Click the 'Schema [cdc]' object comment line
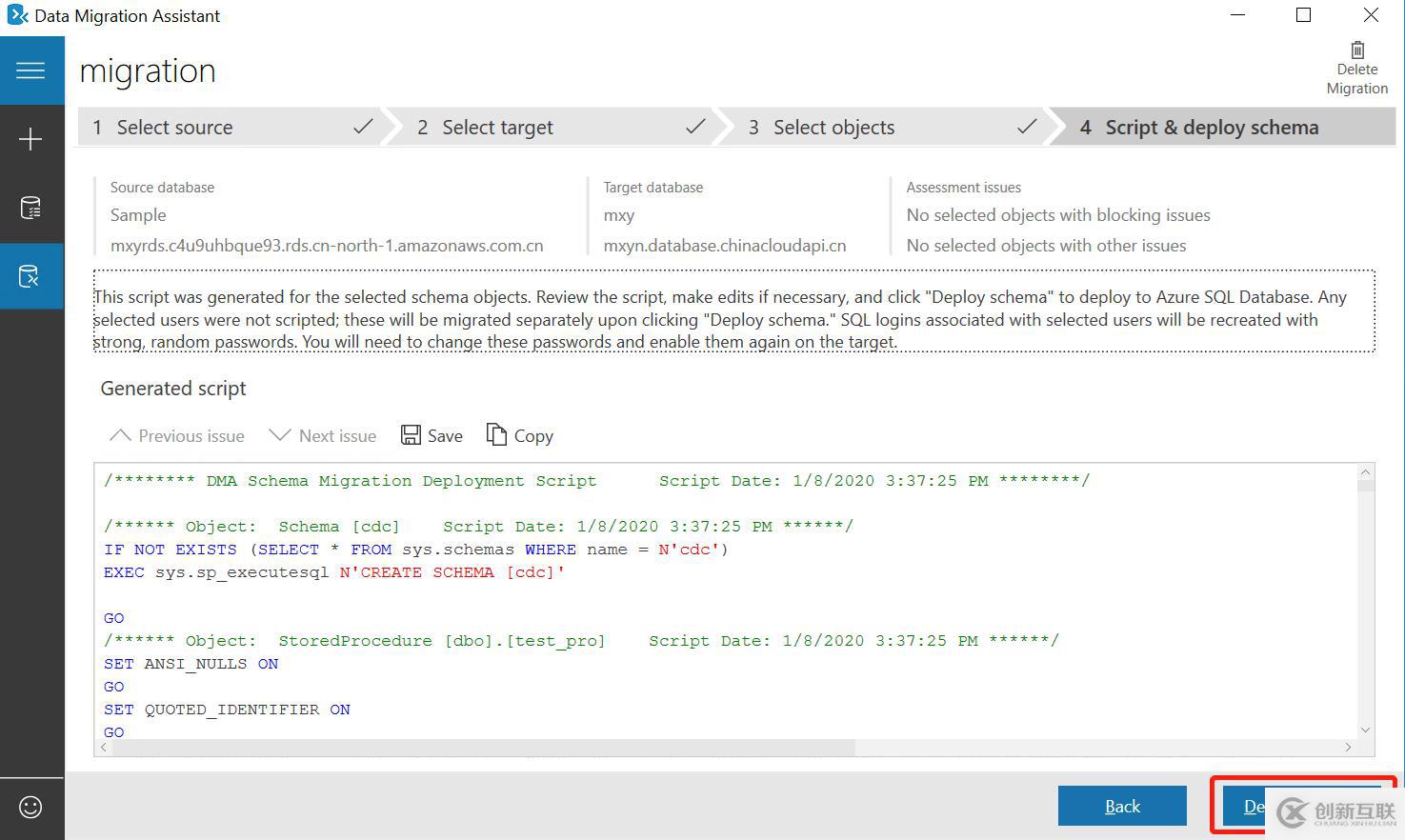This screenshot has width=1405, height=840. click(x=479, y=527)
